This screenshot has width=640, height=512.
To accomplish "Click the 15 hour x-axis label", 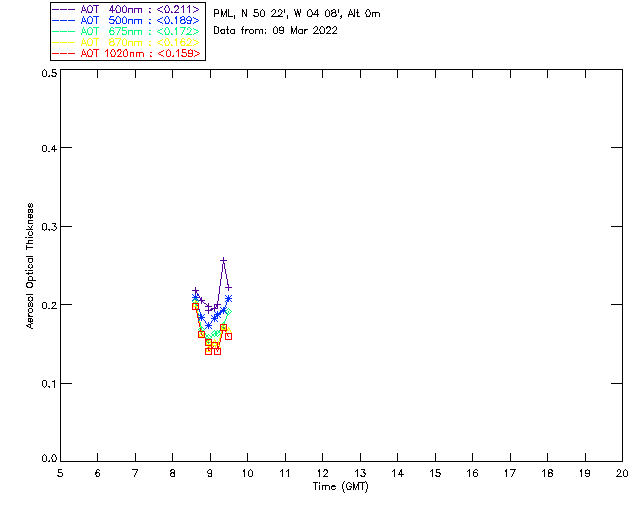I will [435, 473].
